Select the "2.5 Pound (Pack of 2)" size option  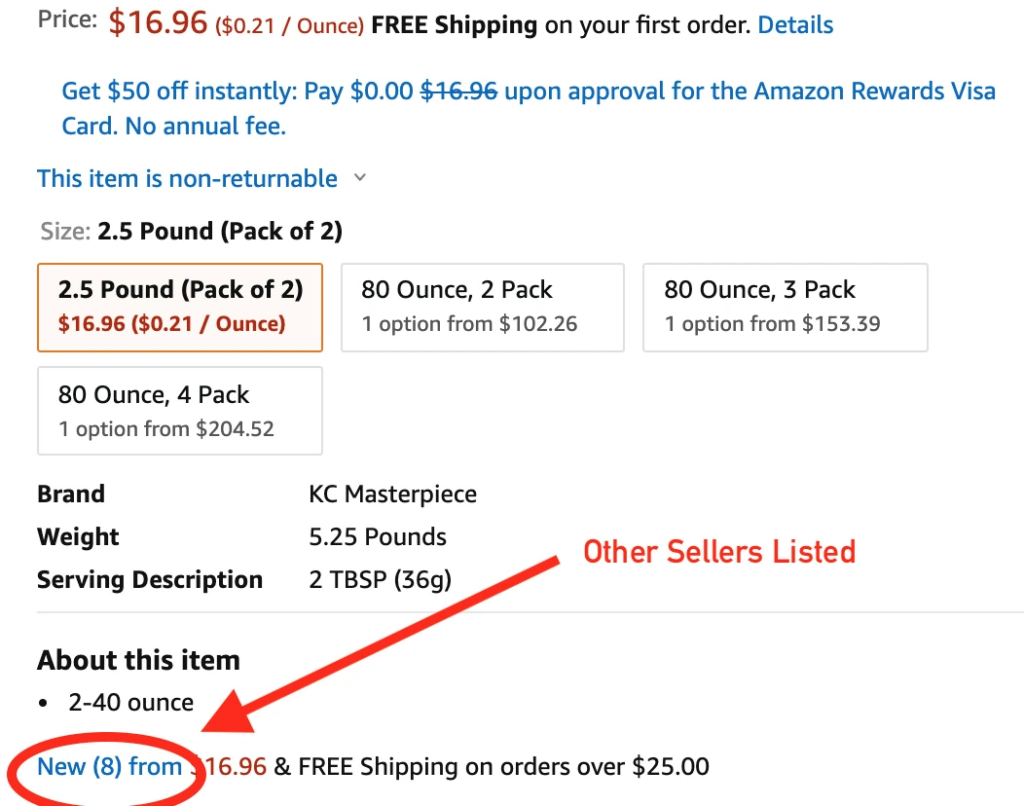[x=180, y=305]
